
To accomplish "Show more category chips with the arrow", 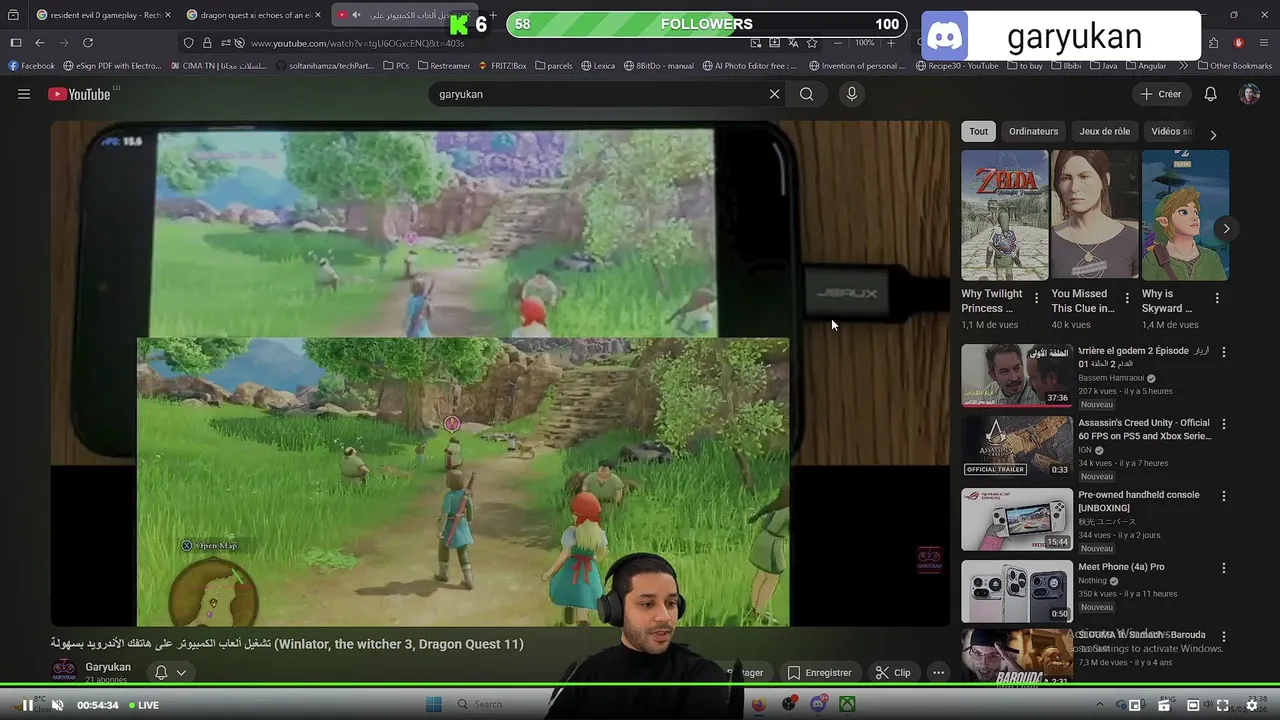I will pos(1213,135).
